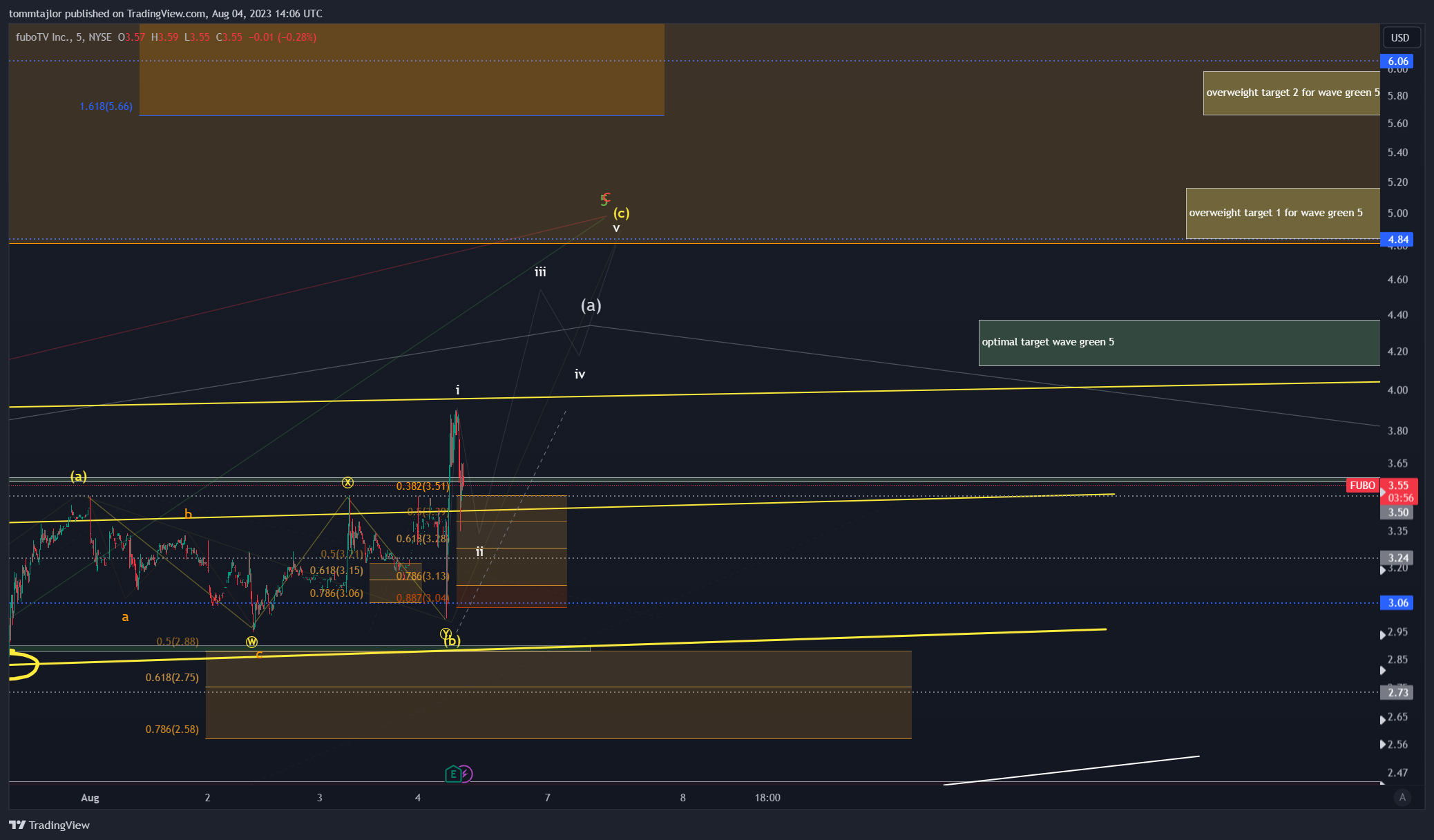Click the 'i' wave label above the spike
The image size is (1434, 840).
457,390
